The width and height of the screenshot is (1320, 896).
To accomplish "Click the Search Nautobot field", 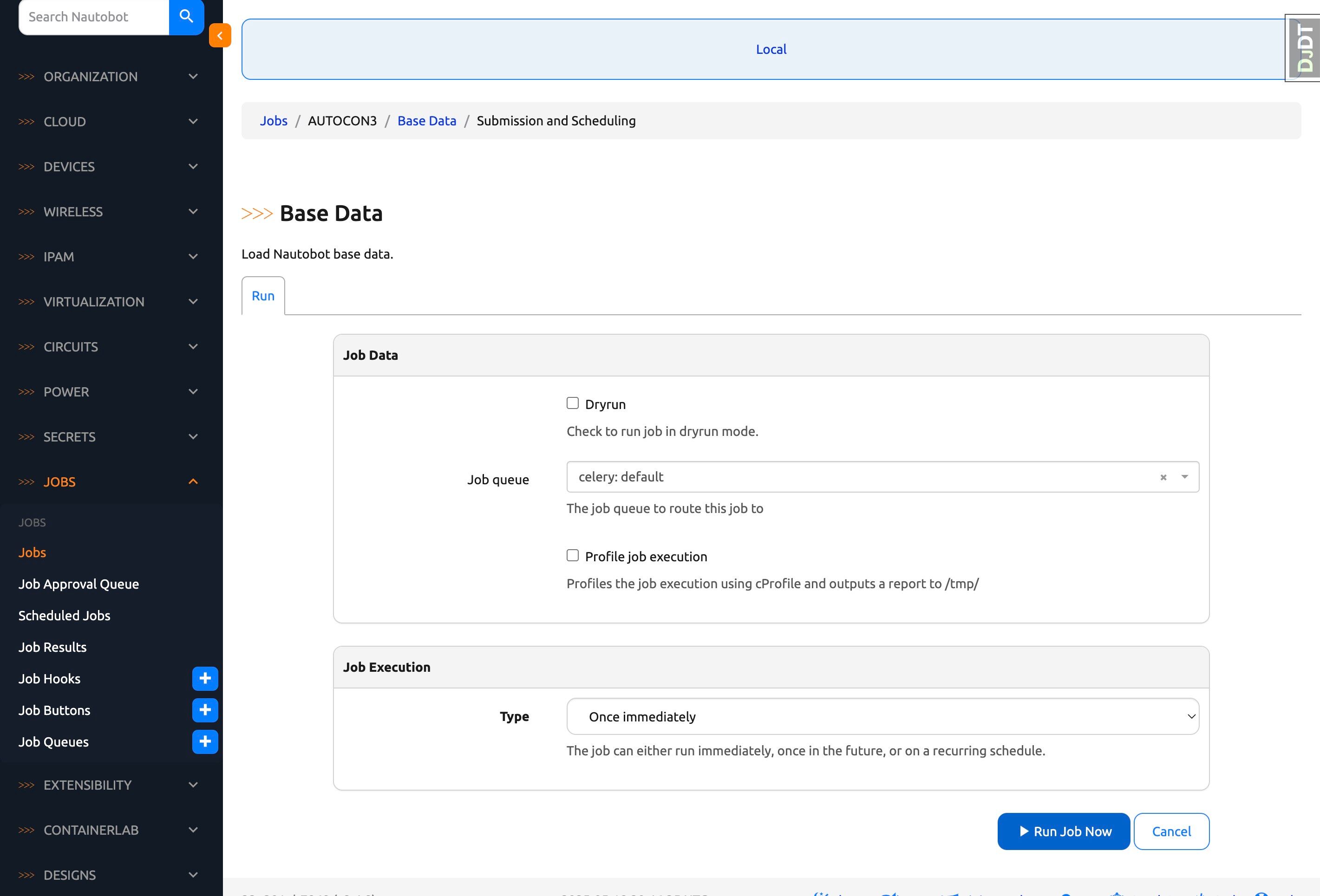I will click(94, 16).
